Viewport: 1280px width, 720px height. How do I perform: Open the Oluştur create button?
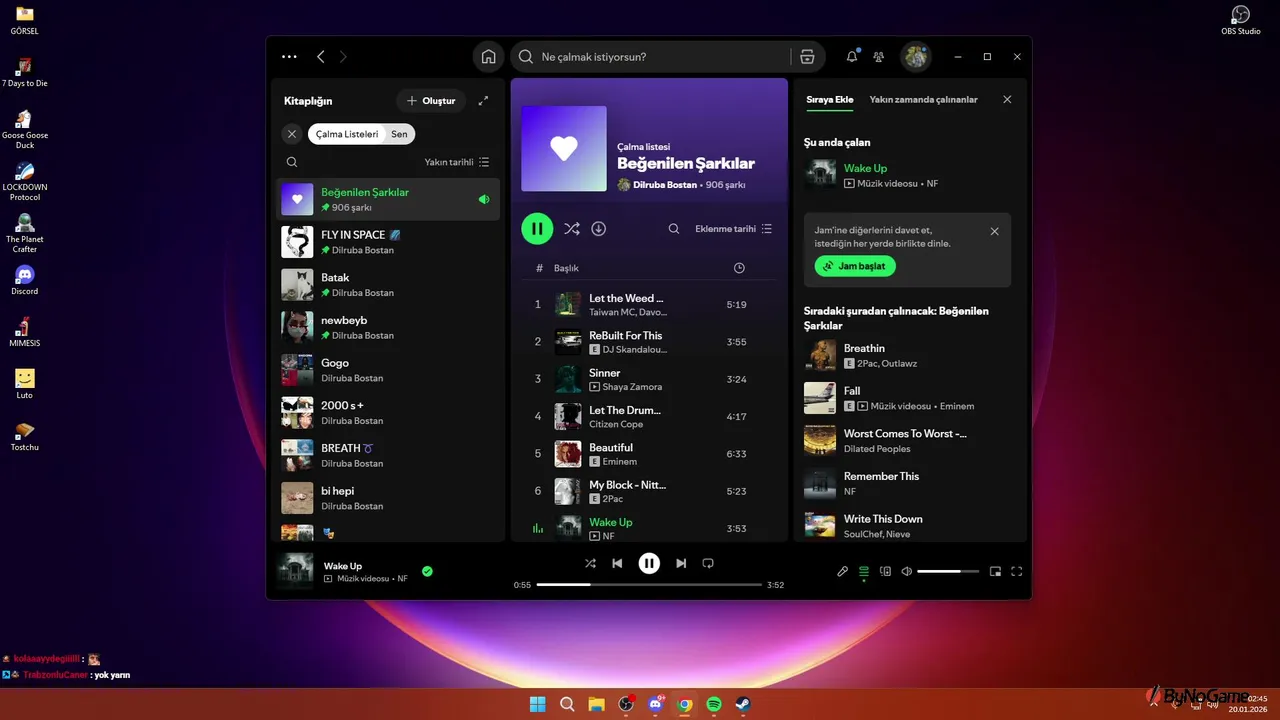[431, 101]
